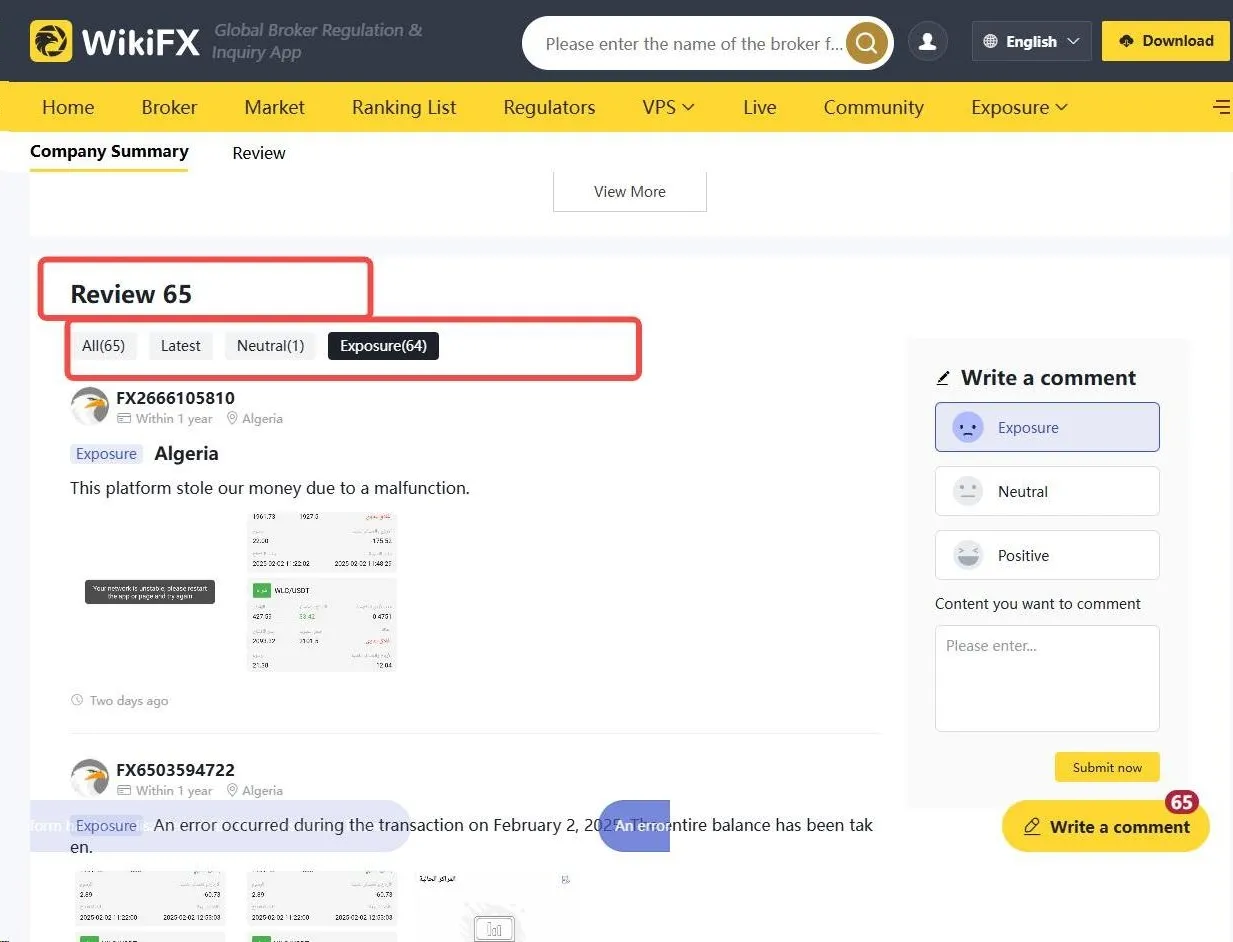The width and height of the screenshot is (1233, 942).
Task: Open the user account profile icon
Action: (927, 42)
